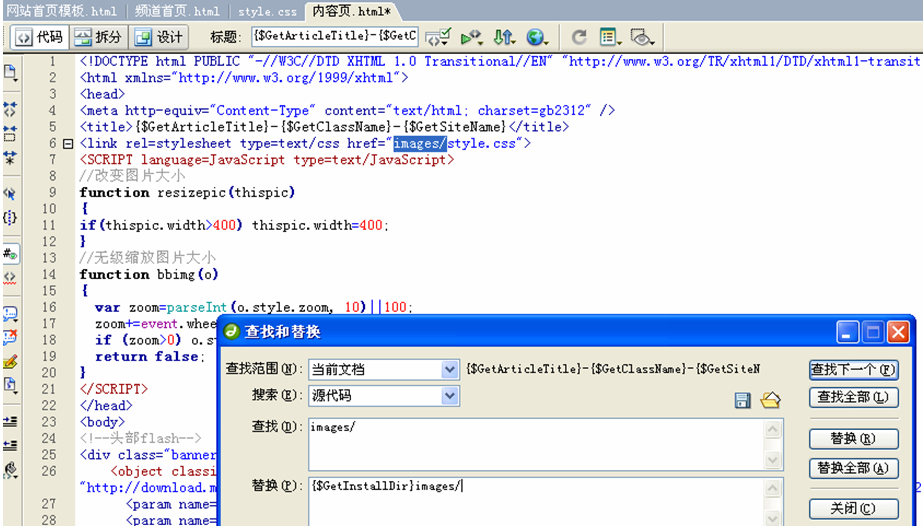
Task: Click 查找全部(L) button
Action: (854, 397)
